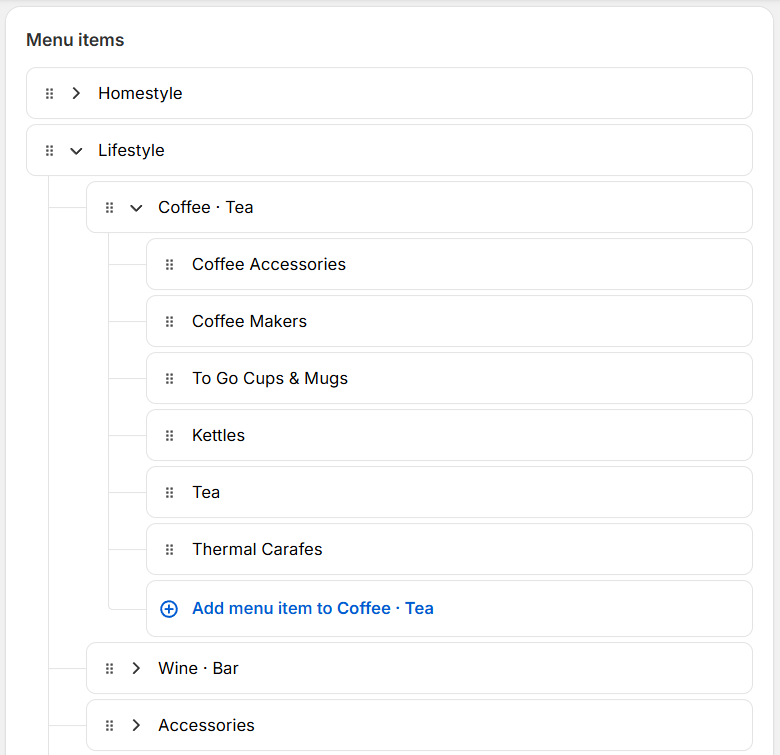The width and height of the screenshot is (780, 755).
Task: Click the Coffee · Tea drag handle
Action: tap(110, 207)
